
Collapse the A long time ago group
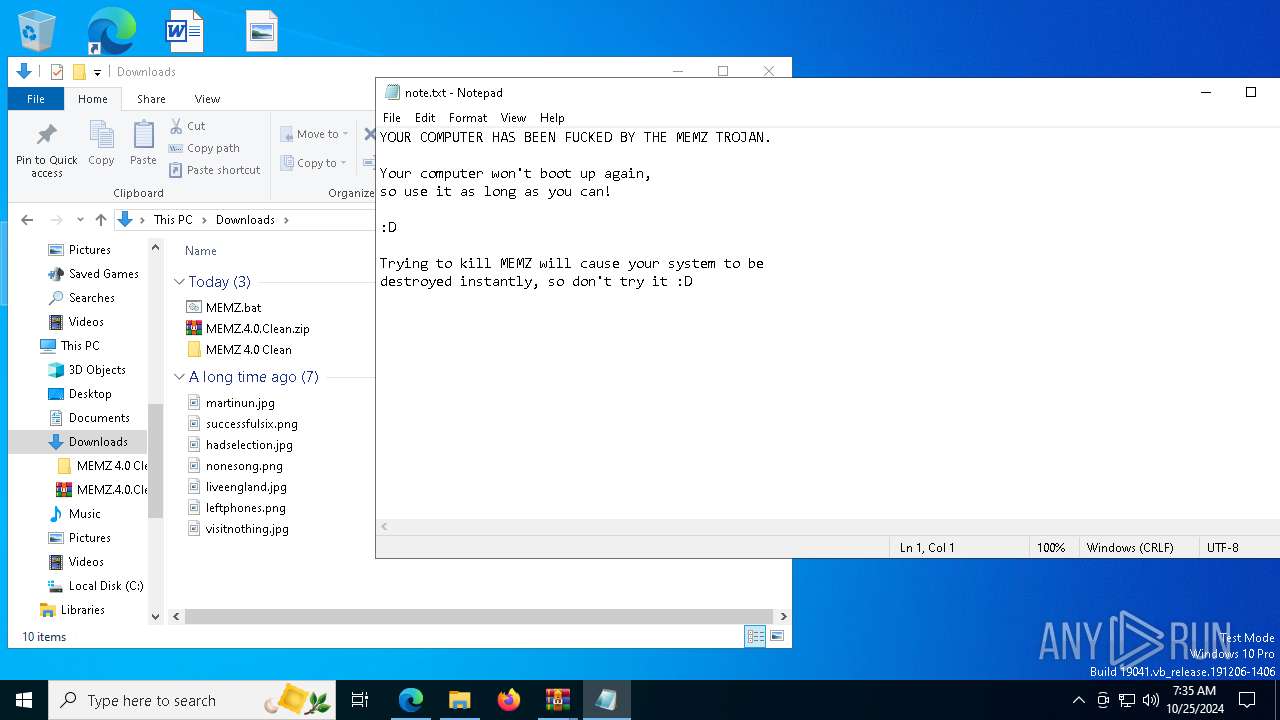(x=180, y=377)
